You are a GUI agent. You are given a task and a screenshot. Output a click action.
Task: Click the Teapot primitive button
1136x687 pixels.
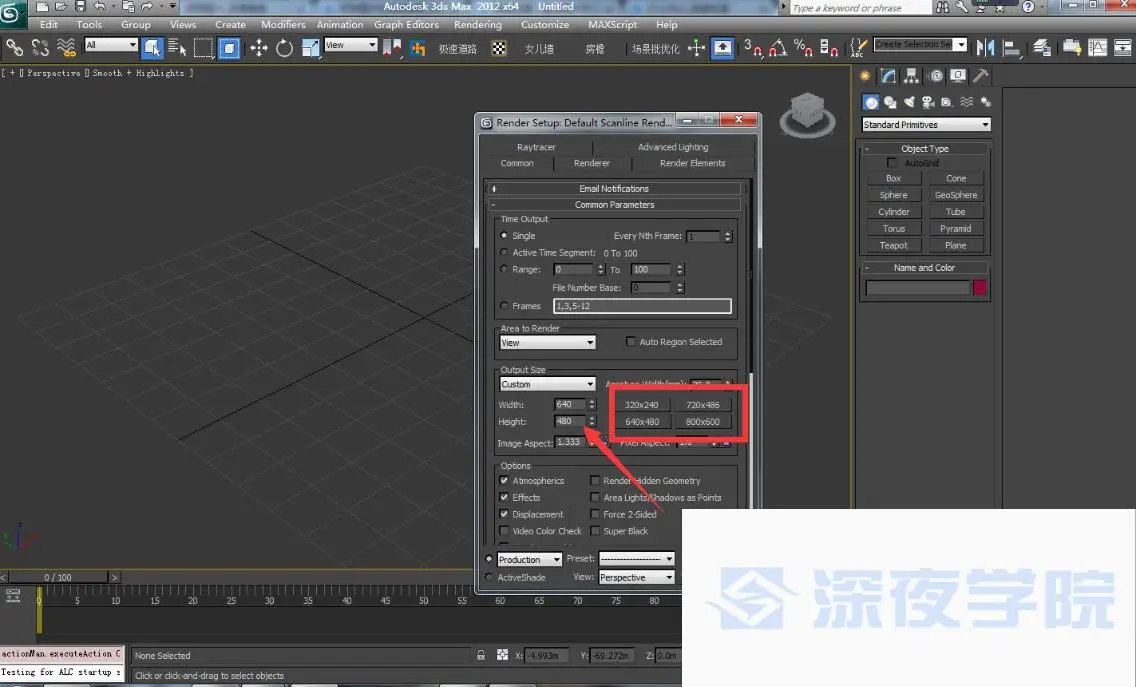[893, 246]
